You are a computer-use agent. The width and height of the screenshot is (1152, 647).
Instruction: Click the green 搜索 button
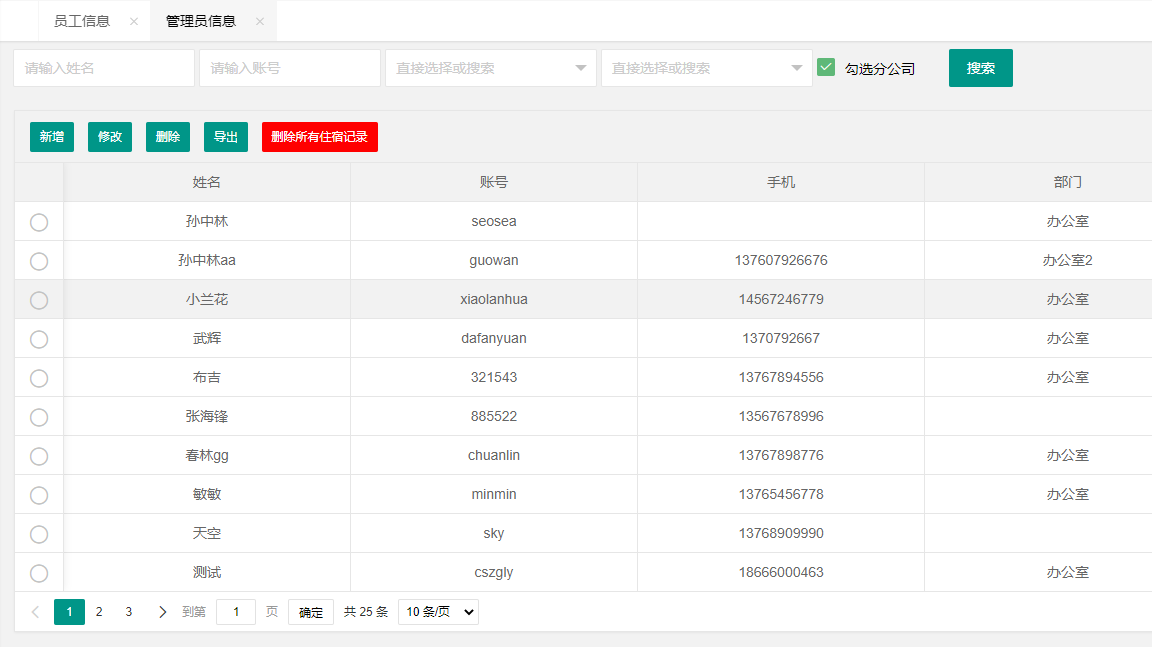point(980,68)
